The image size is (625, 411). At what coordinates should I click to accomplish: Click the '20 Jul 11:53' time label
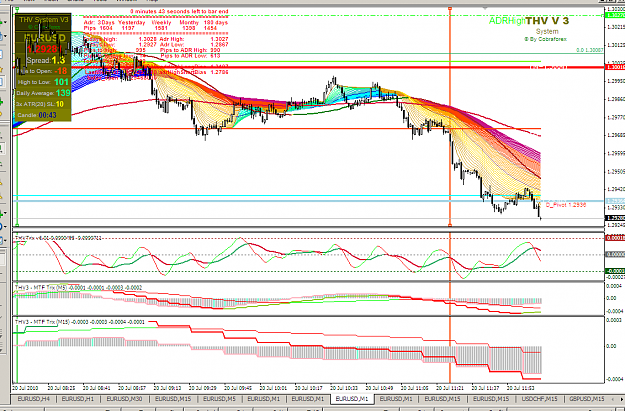(521, 387)
